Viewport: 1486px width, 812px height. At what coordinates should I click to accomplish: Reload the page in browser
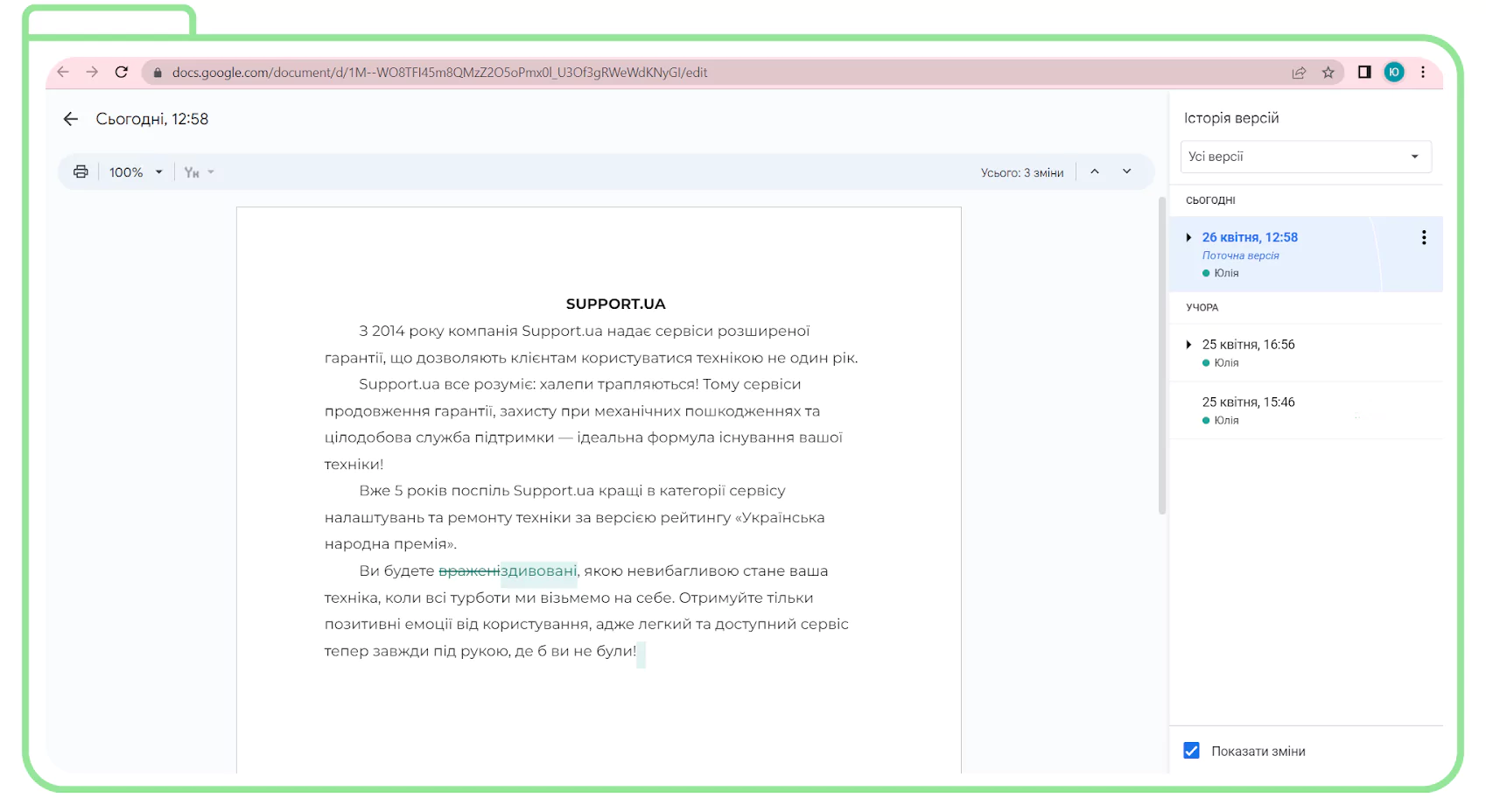[122, 72]
